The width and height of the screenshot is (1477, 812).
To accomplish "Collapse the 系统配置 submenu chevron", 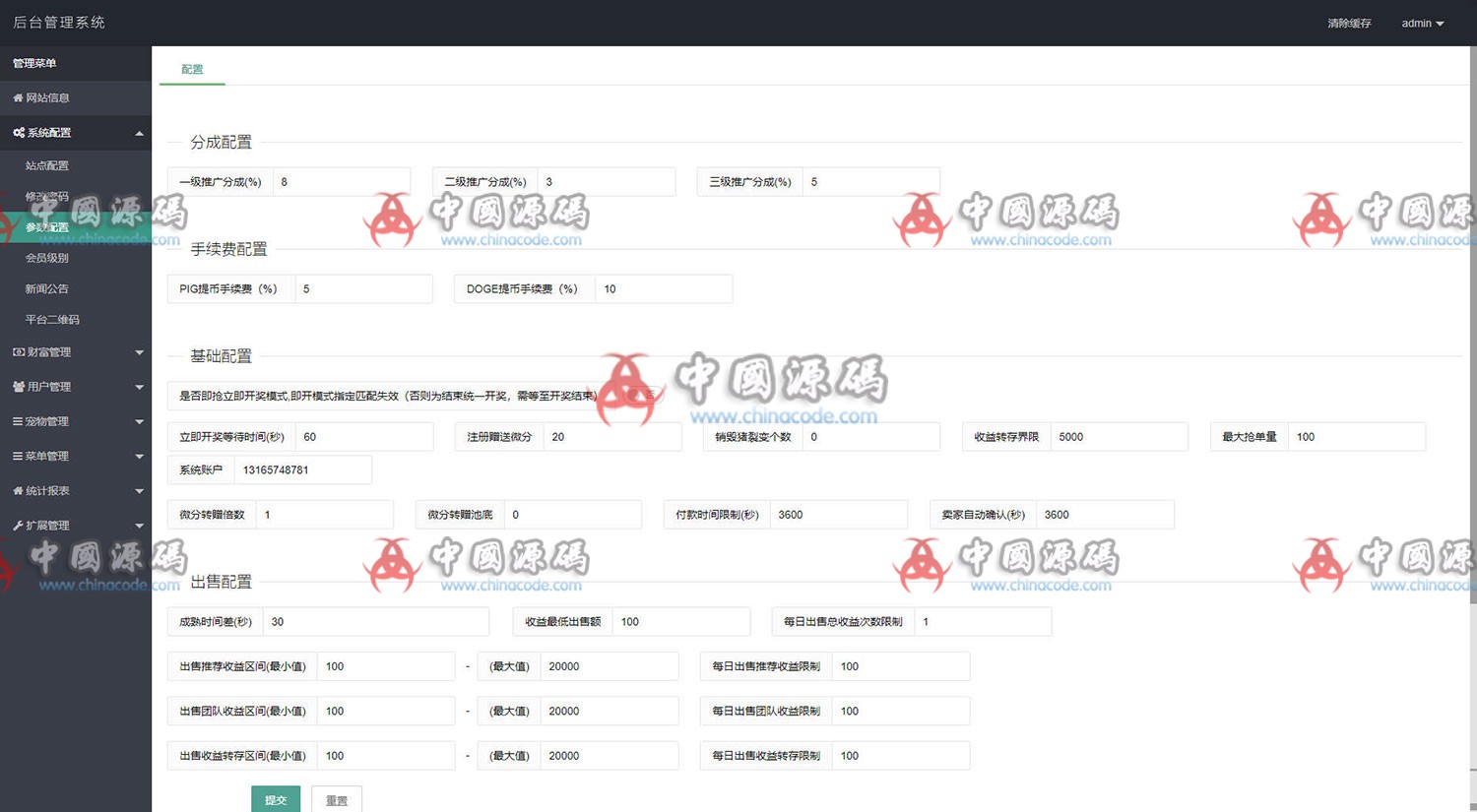I will coord(139,132).
